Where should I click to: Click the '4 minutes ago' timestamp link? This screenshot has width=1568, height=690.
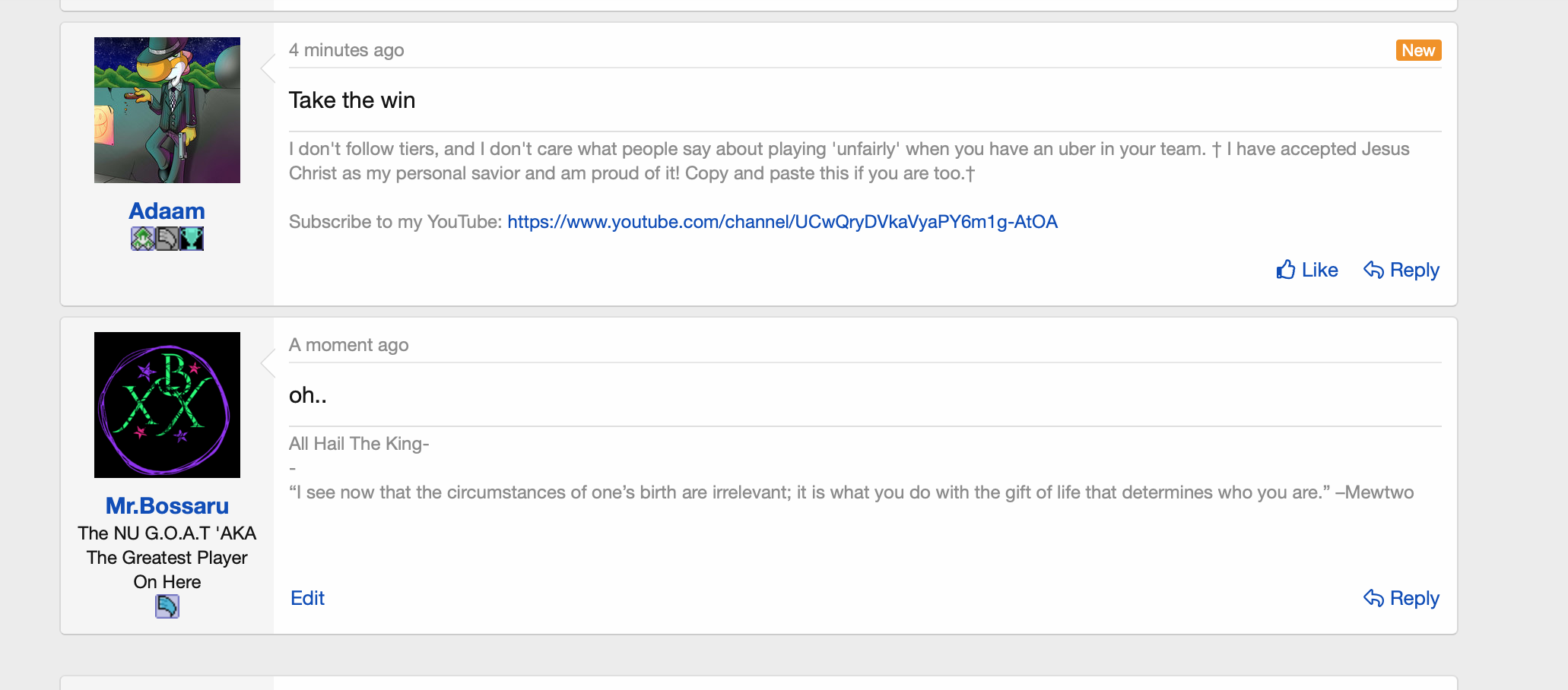coord(346,50)
